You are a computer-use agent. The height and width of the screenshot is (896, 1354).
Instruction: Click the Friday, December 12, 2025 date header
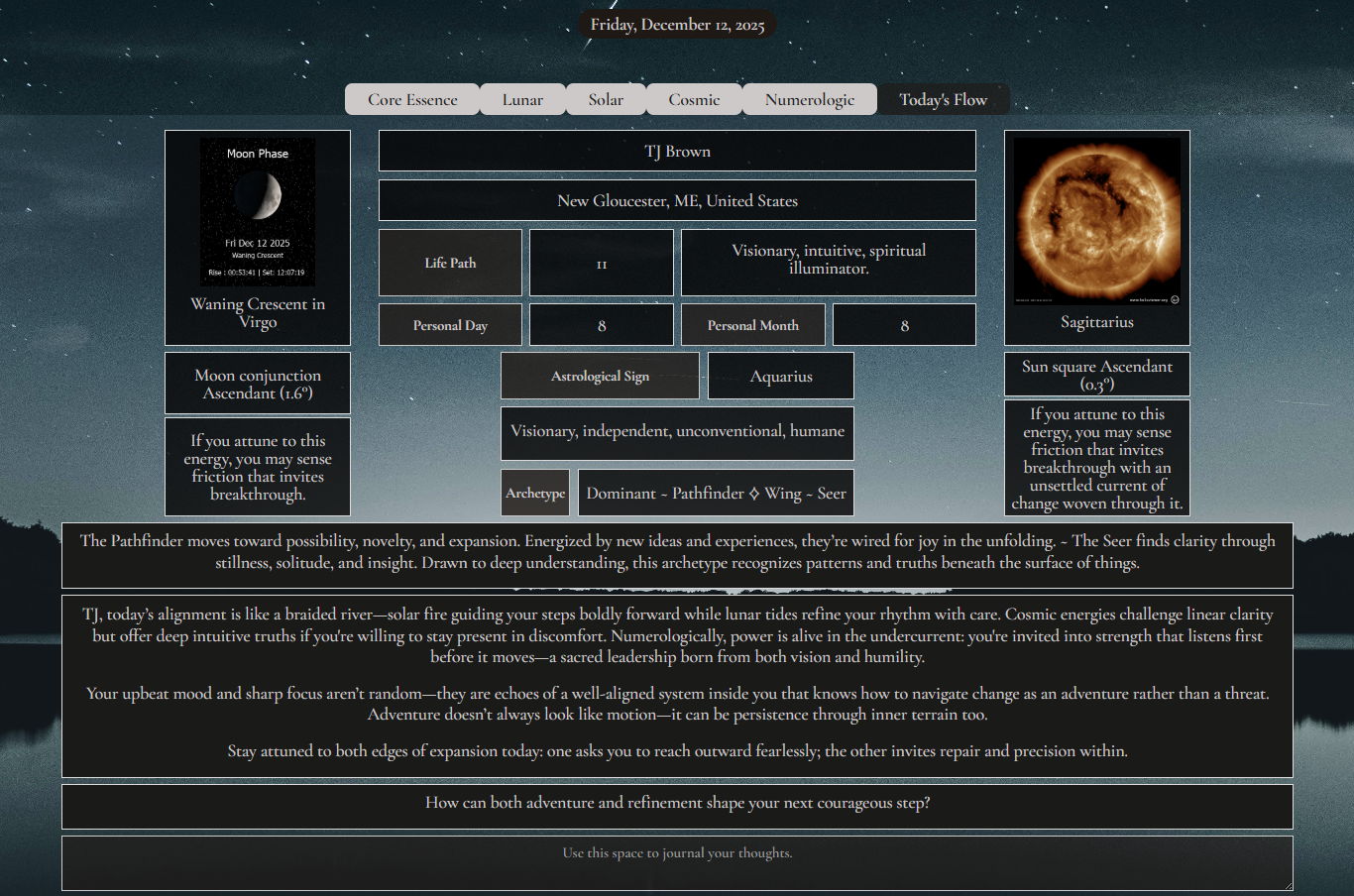coord(677,24)
